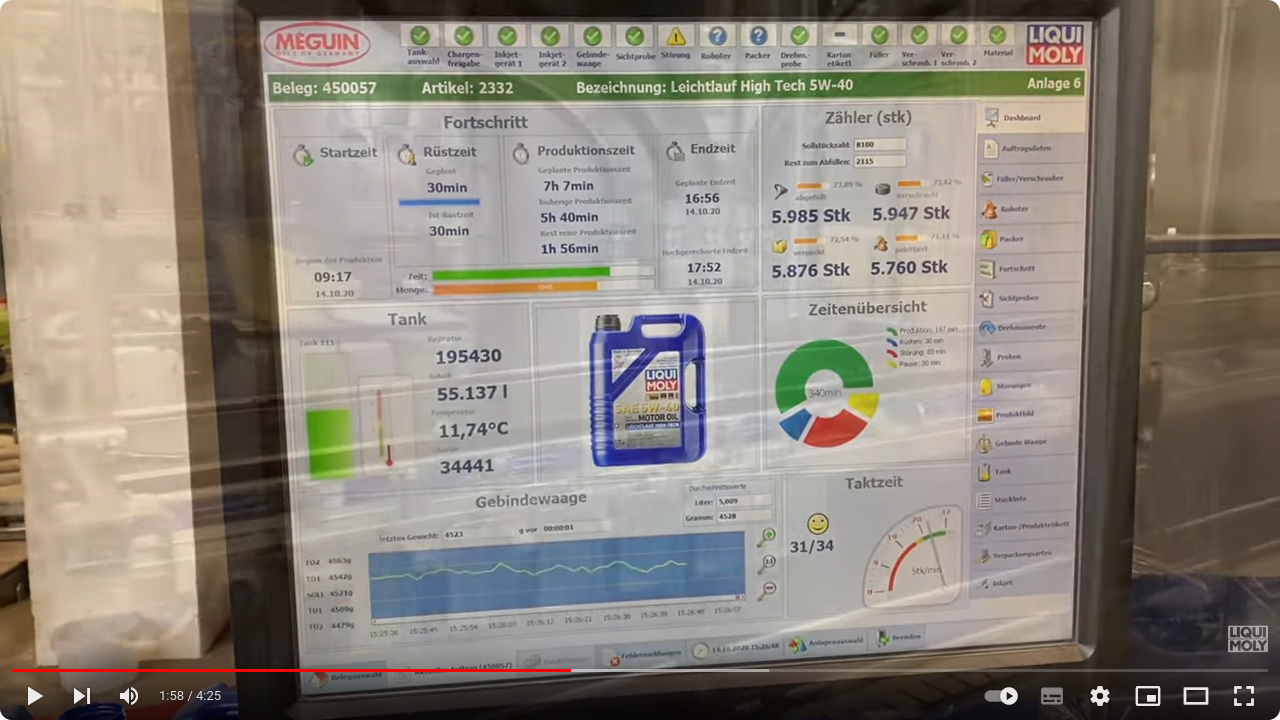Open the Tank page in the sidebar
This screenshot has height=720, width=1280.
1024,471
